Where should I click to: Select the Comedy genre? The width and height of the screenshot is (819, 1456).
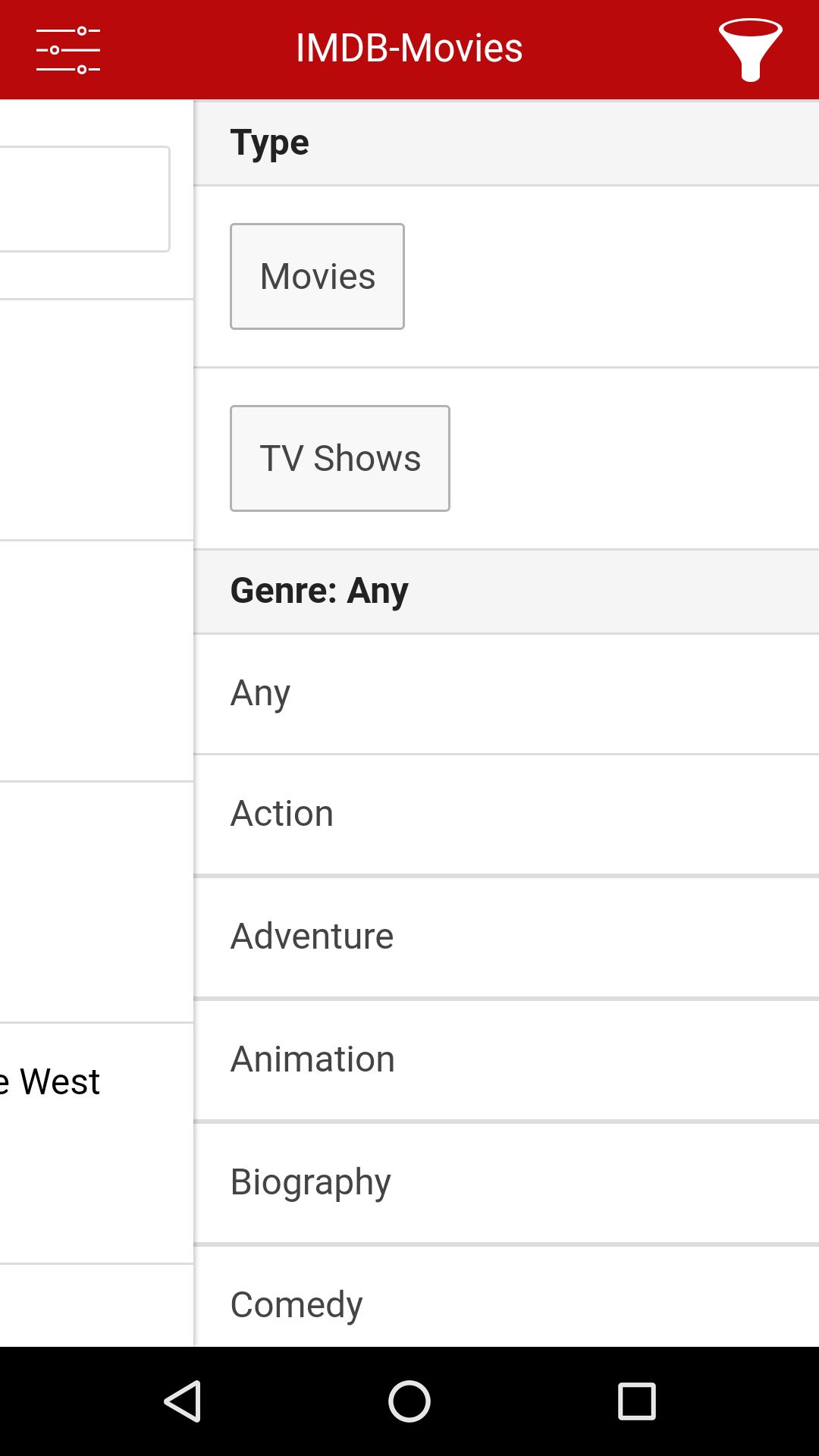click(x=507, y=1297)
